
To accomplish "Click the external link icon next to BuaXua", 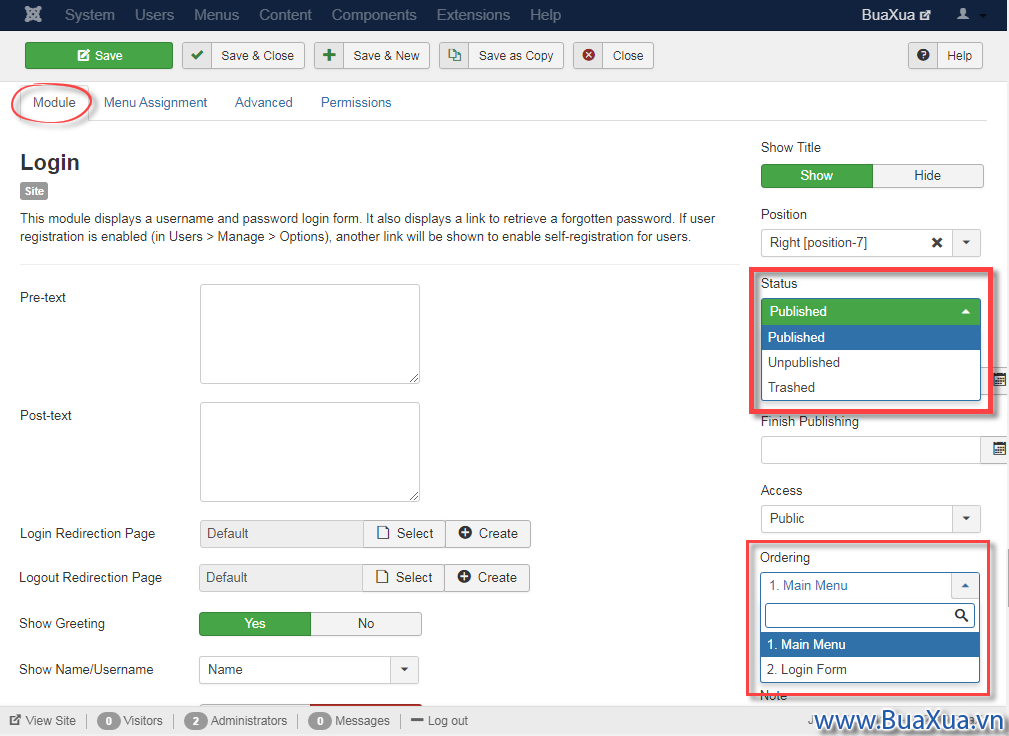I will (925, 15).
